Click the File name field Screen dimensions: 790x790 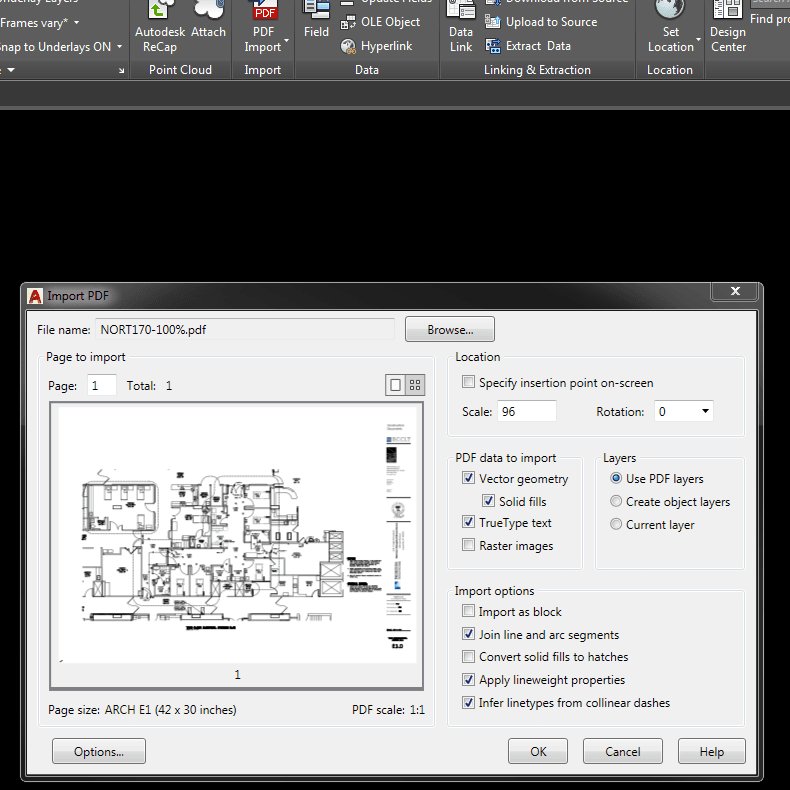coord(245,330)
